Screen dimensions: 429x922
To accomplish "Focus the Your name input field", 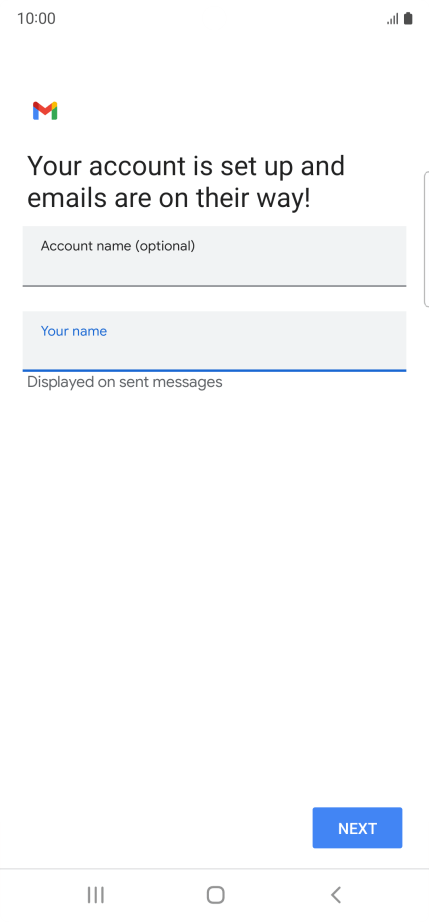I will [x=214, y=341].
